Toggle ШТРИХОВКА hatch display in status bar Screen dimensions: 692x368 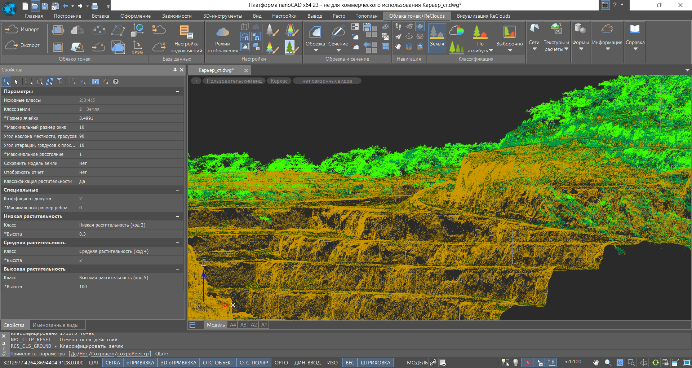(375, 363)
